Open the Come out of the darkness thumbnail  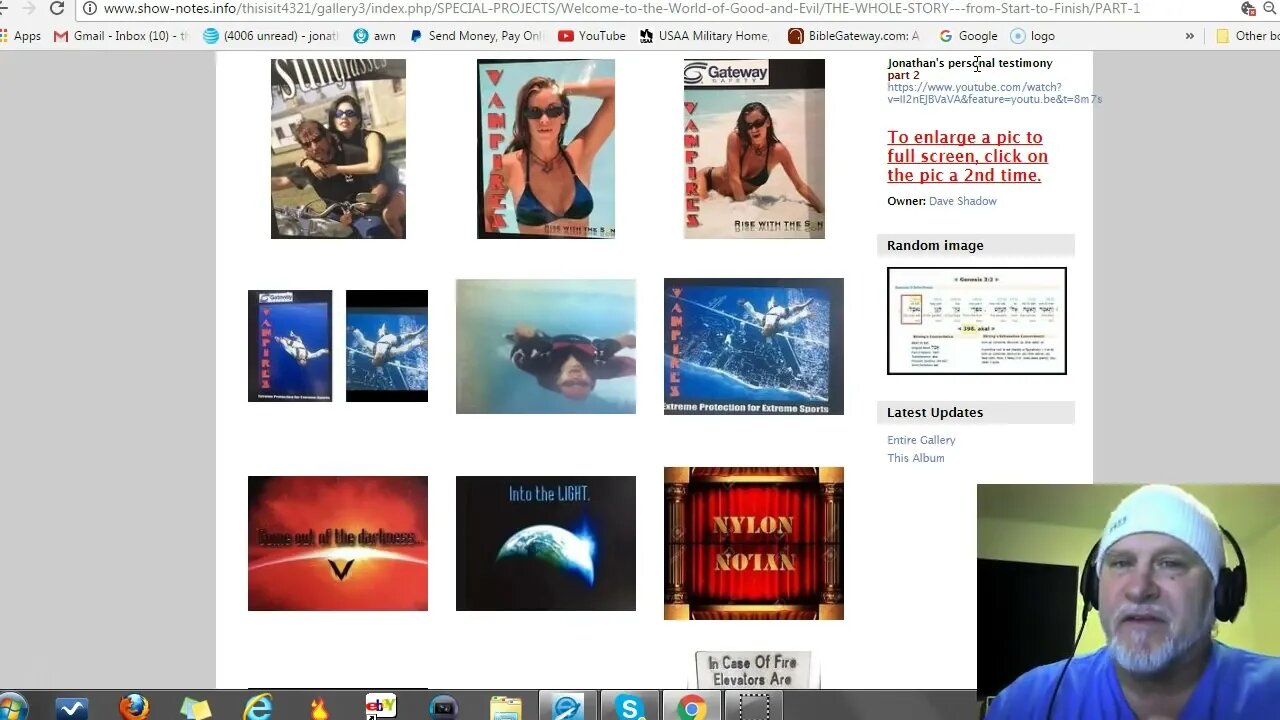pos(338,543)
